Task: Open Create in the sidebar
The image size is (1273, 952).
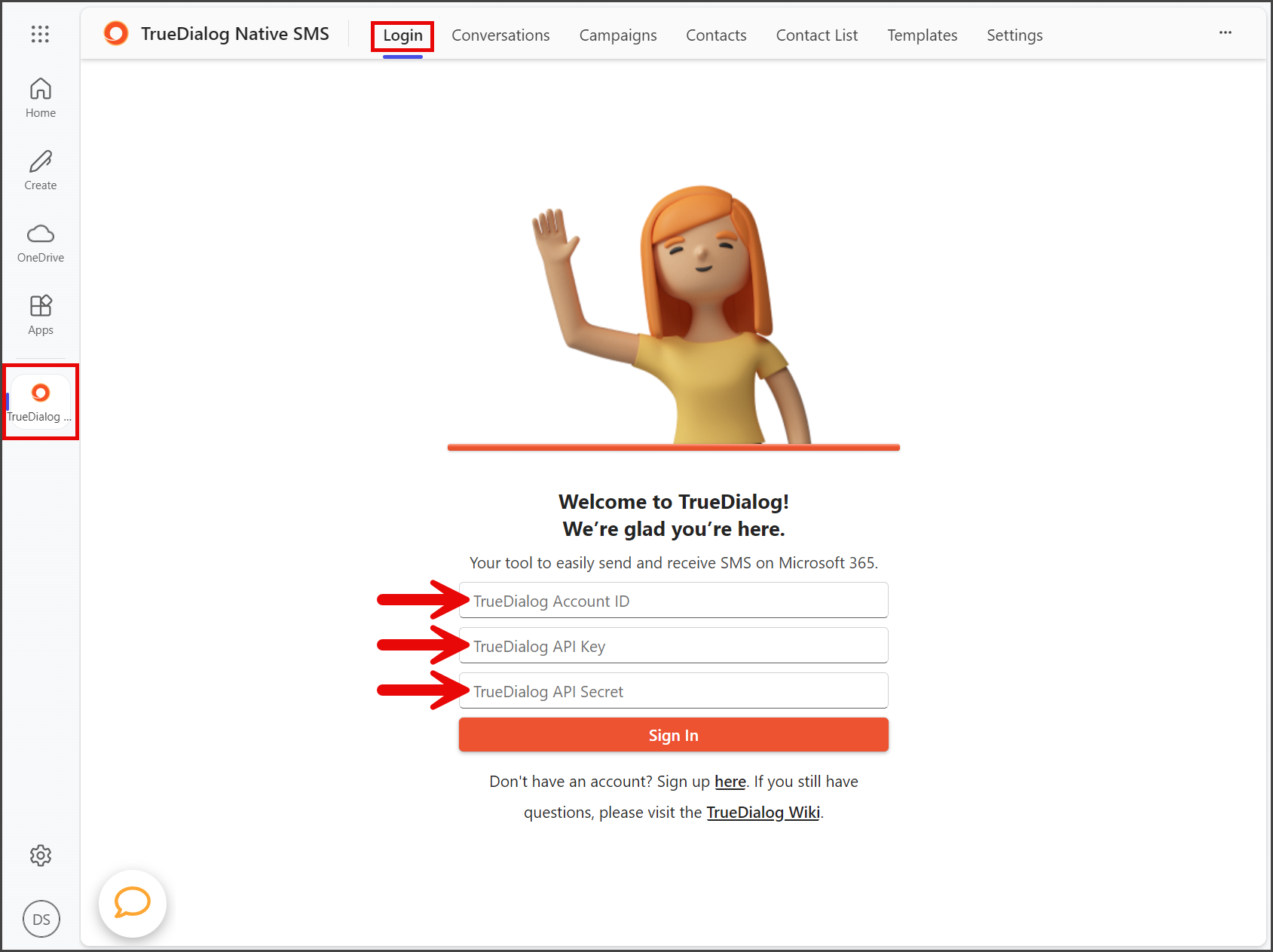Action: tap(41, 170)
